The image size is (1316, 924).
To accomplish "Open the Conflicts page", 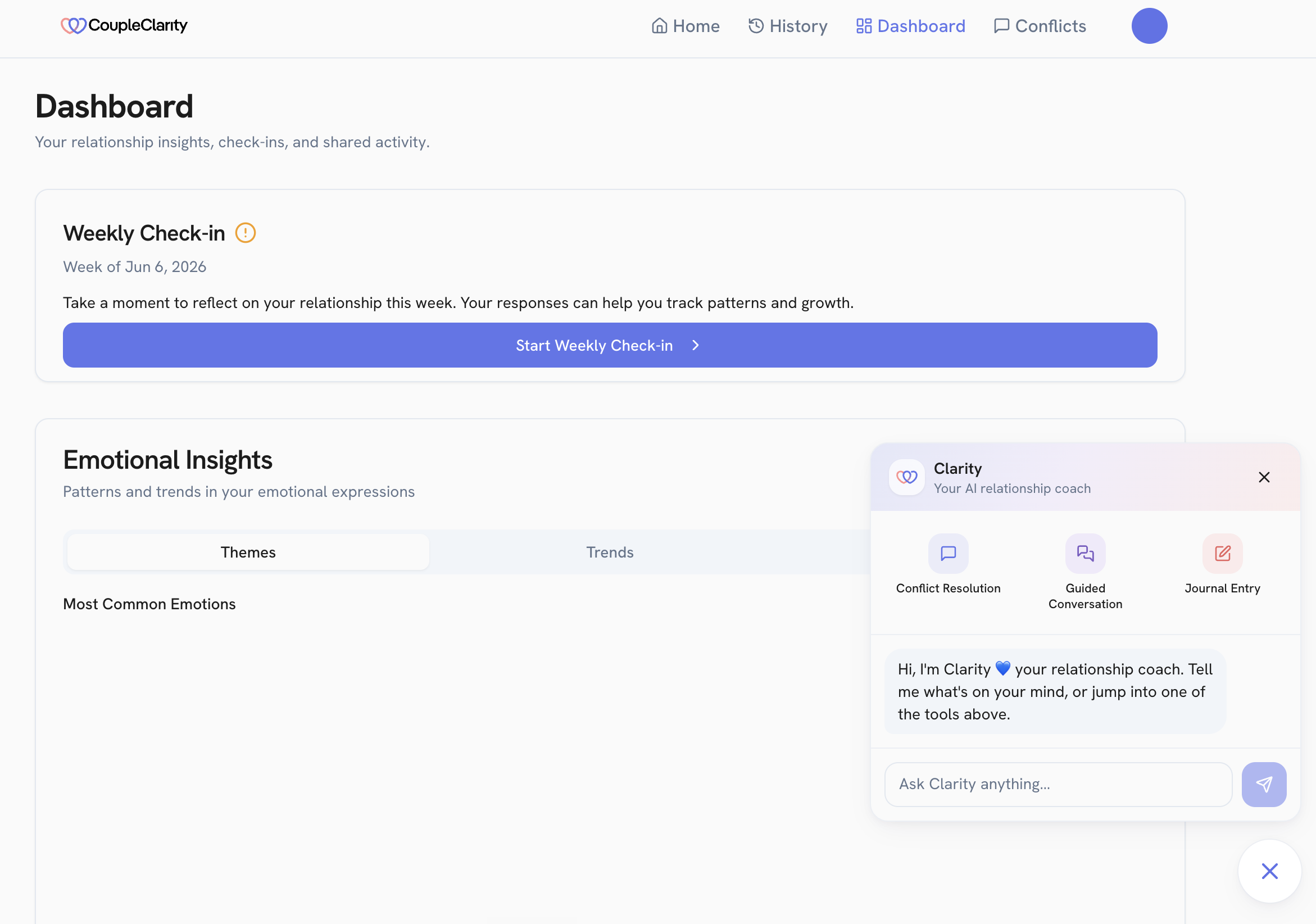I will [1040, 26].
